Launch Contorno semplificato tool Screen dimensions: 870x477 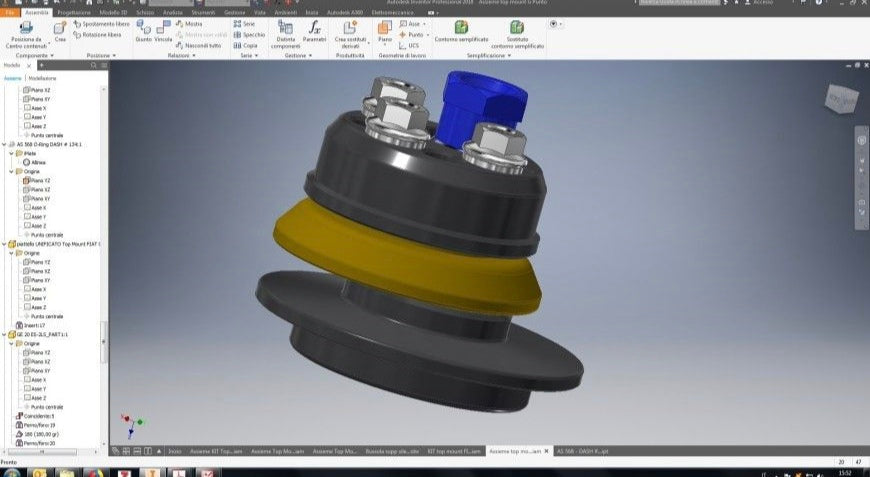(x=461, y=31)
